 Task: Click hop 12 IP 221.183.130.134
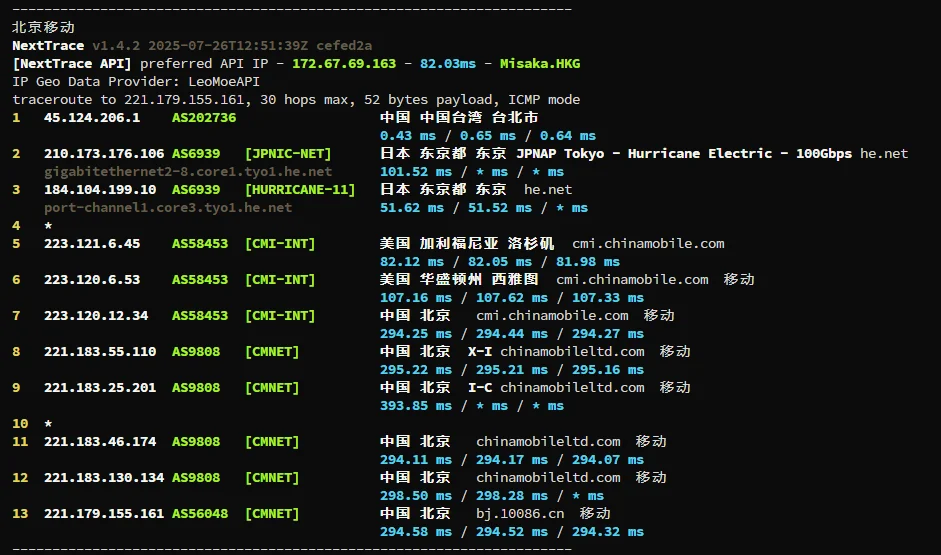(104, 477)
